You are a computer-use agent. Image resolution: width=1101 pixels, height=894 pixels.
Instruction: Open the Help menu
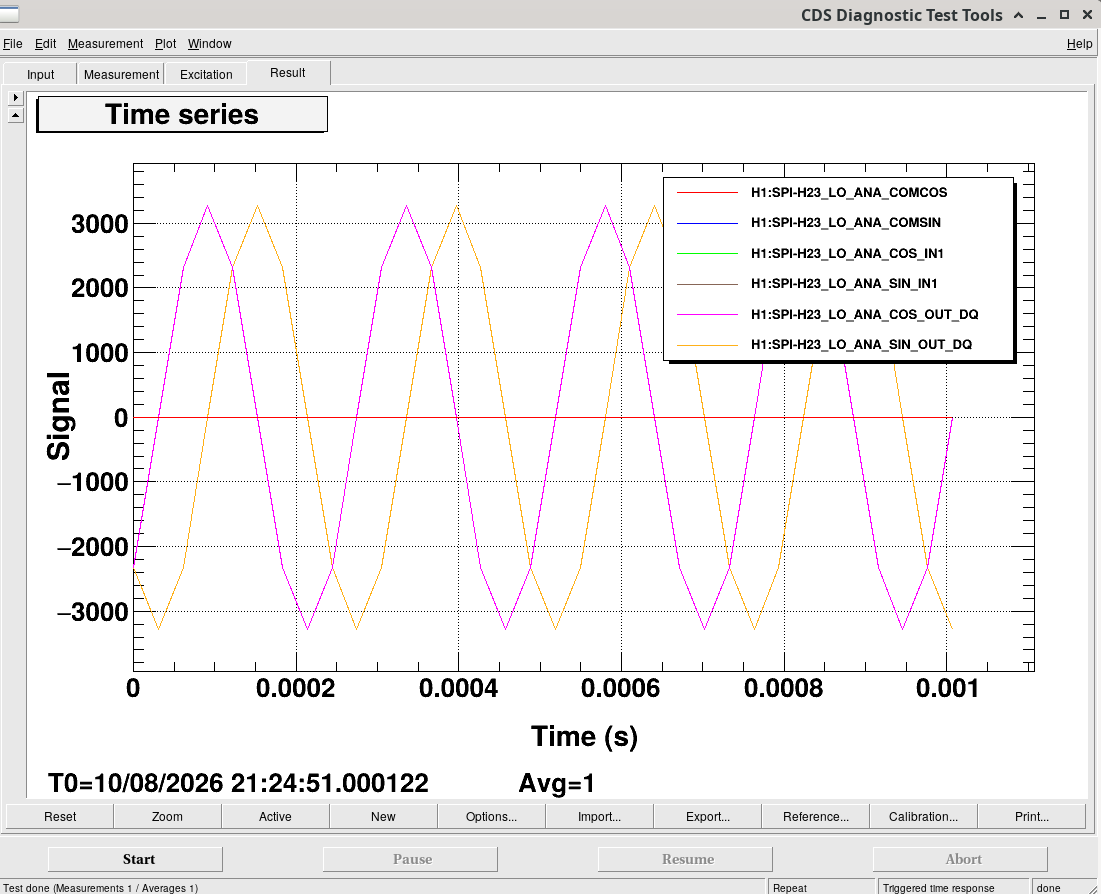pos(1079,44)
